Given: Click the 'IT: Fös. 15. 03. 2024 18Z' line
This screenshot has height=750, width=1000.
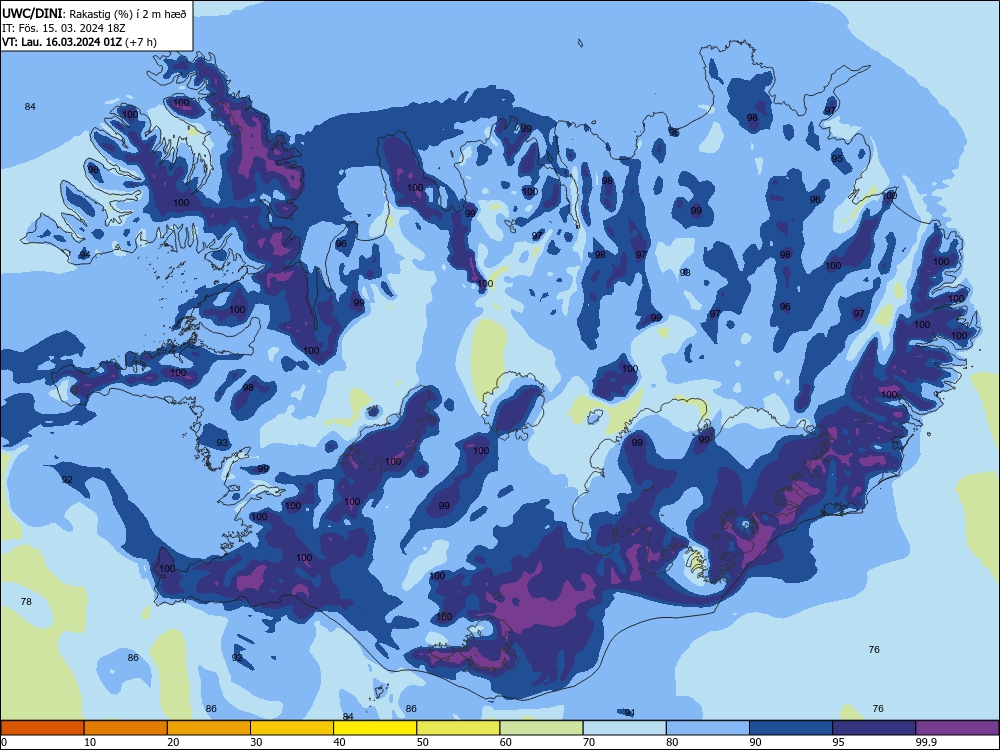Looking at the screenshot, I should [64, 28].
